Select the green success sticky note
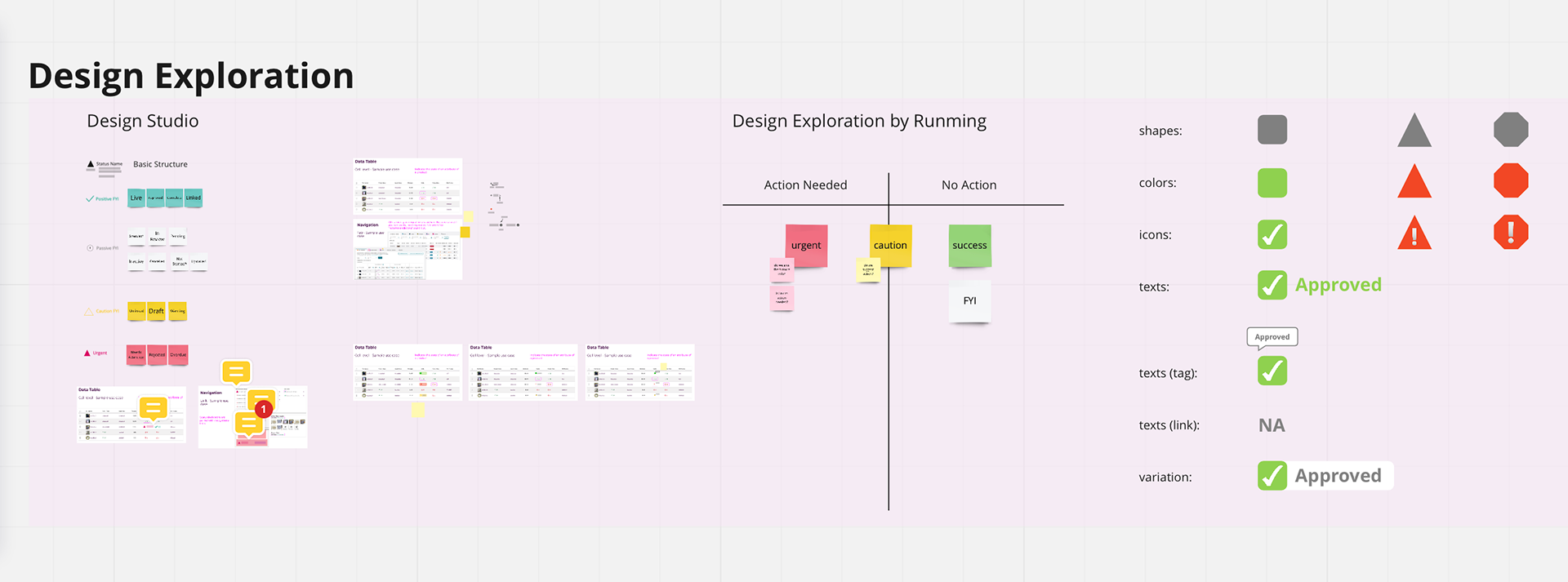Screen dimensions: 1568x582 coord(969,246)
